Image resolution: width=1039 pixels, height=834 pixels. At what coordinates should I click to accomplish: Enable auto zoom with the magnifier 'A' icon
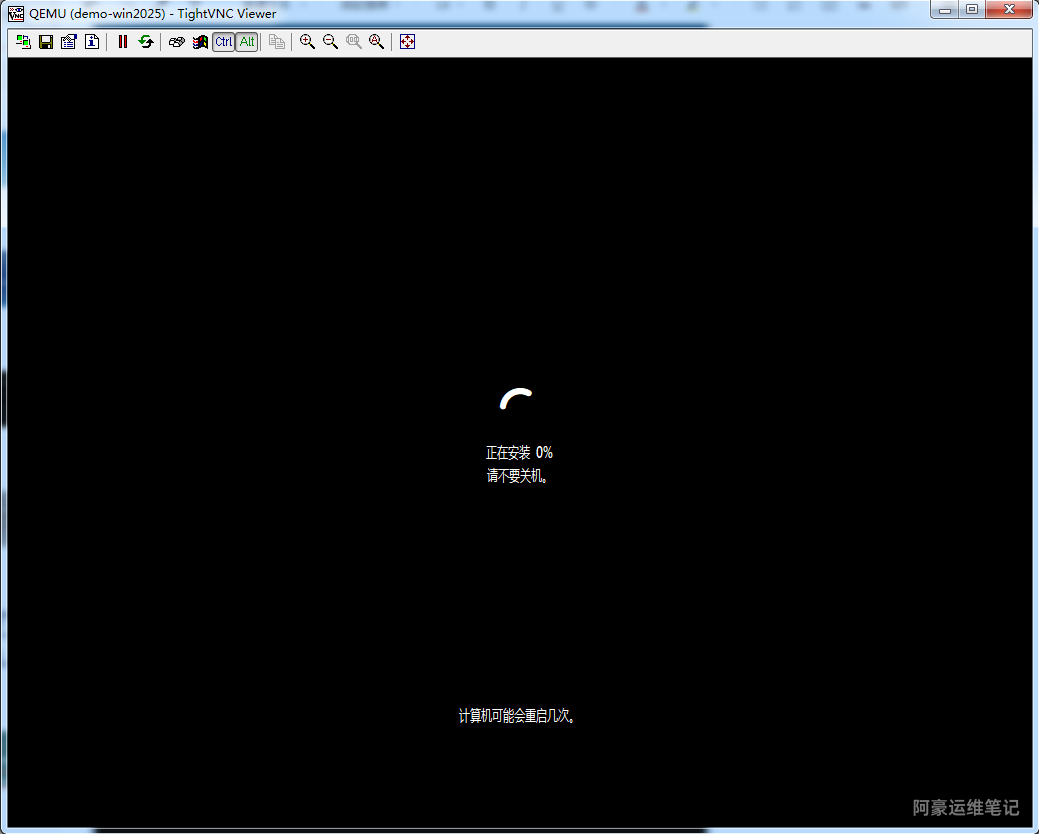click(376, 42)
